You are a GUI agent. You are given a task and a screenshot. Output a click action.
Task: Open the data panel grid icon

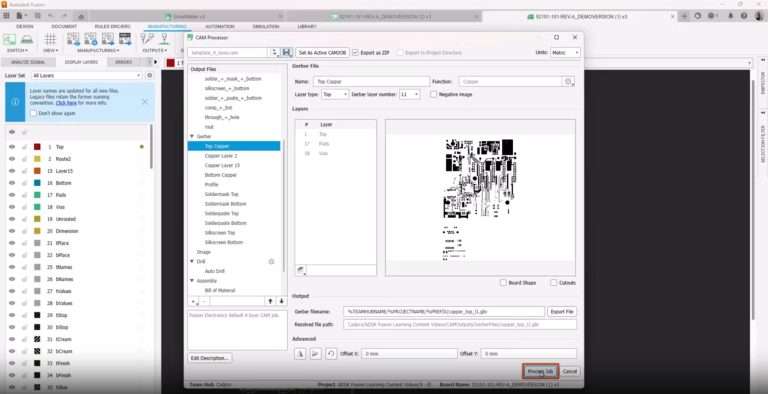coord(6,16)
